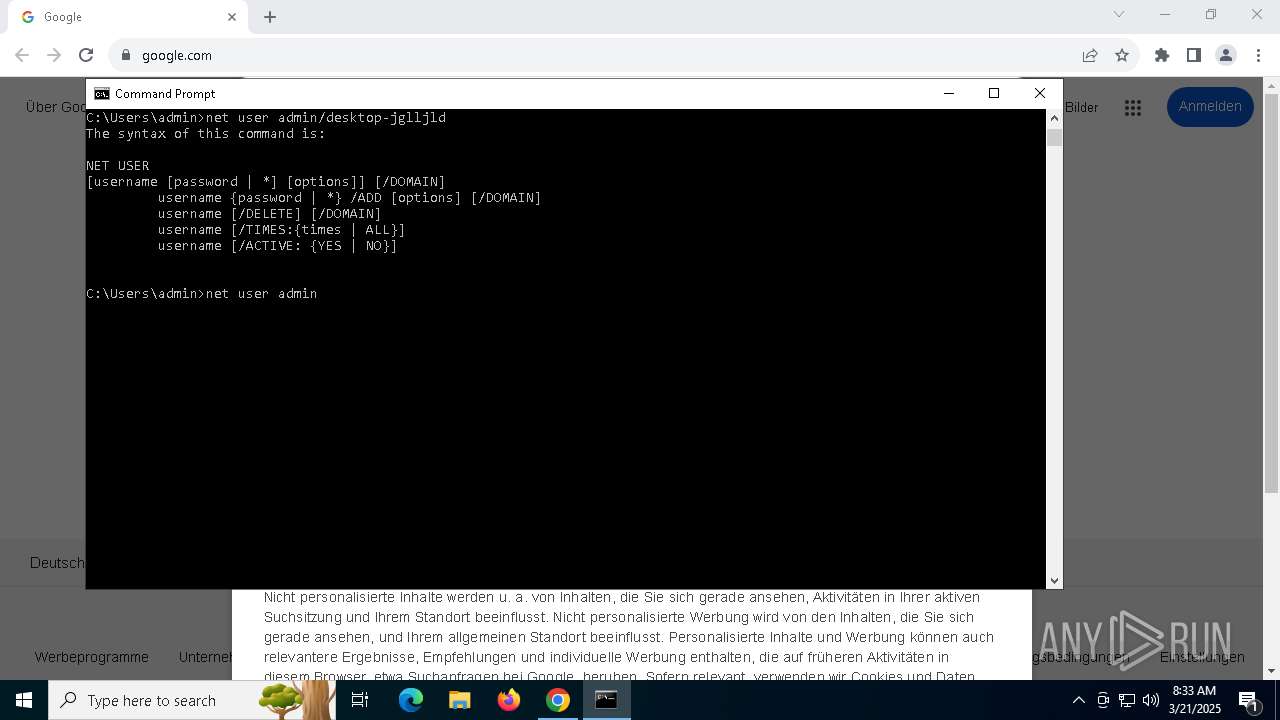The image size is (1280, 720).
Task: Open the Windows Start menu
Action: pyautogui.click(x=24, y=700)
